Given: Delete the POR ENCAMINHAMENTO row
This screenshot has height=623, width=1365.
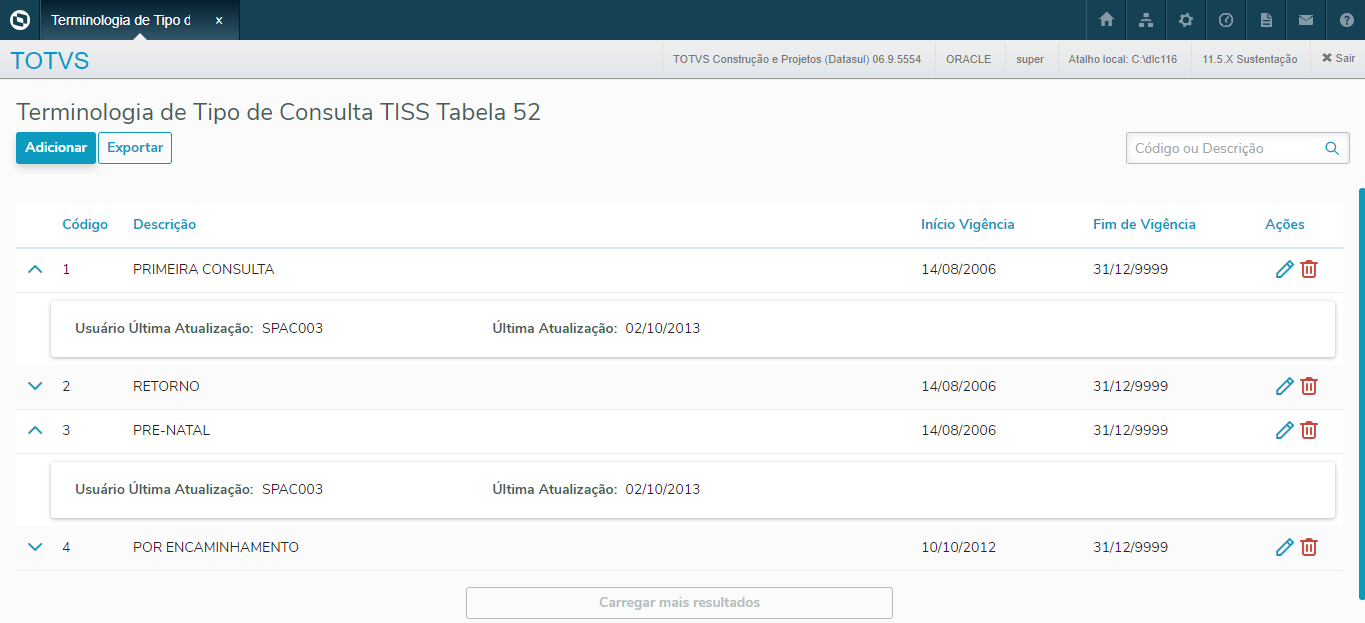Looking at the screenshot, I should [x=1309, y=547].
